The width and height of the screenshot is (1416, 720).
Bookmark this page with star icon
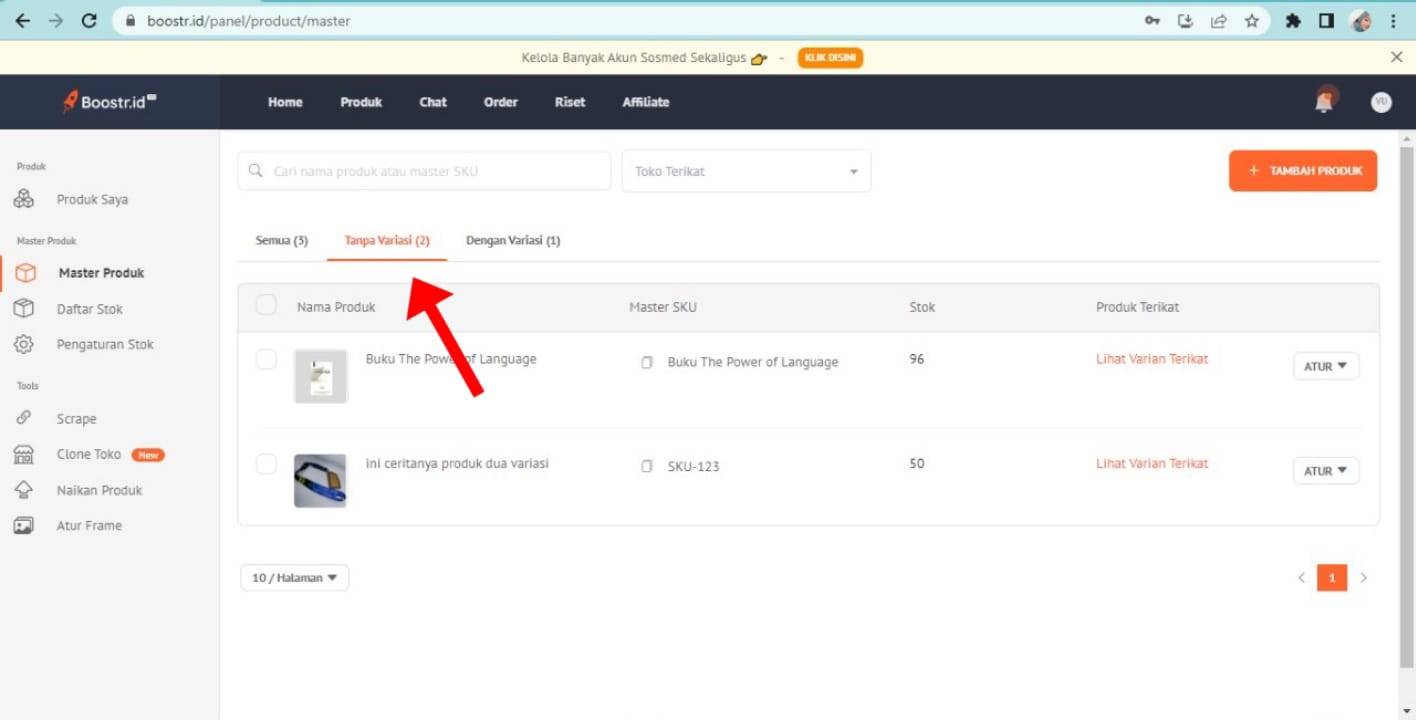coord(1251,20)
